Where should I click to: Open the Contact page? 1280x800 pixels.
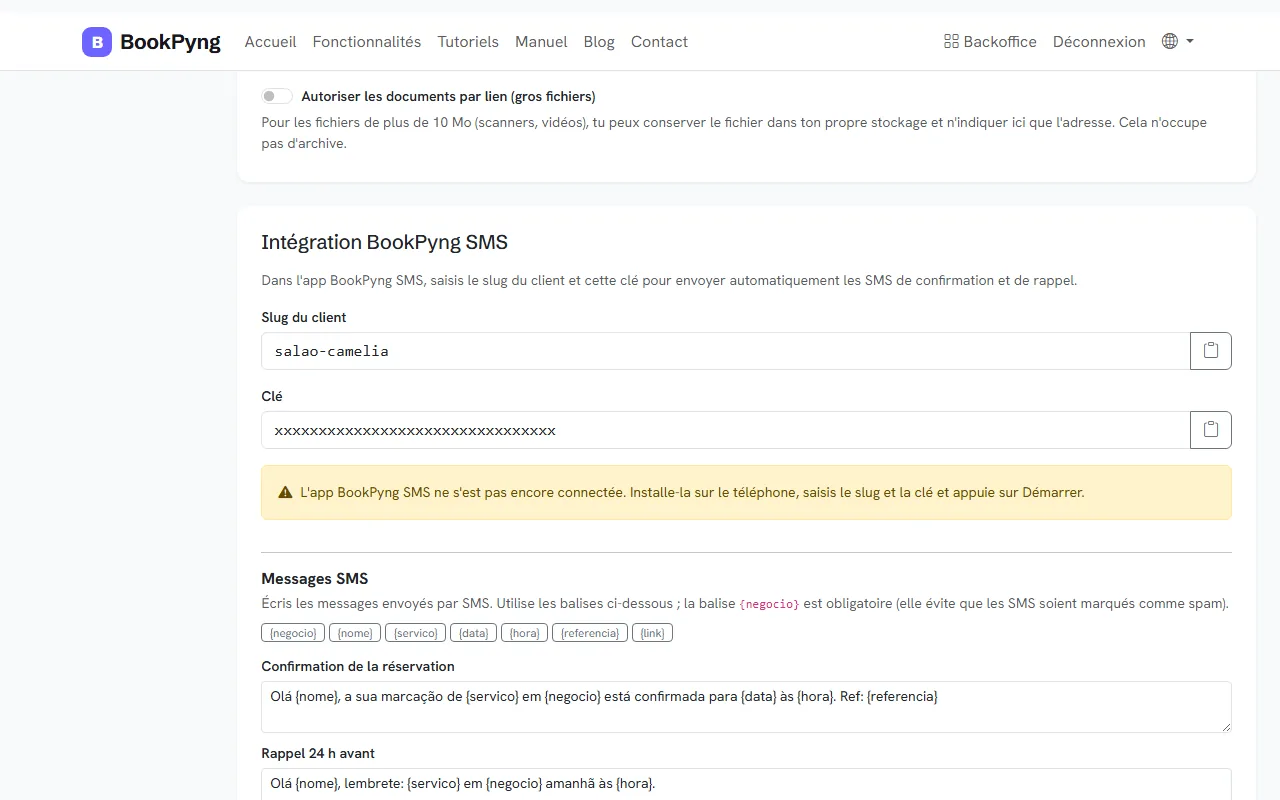coord(659,42)
